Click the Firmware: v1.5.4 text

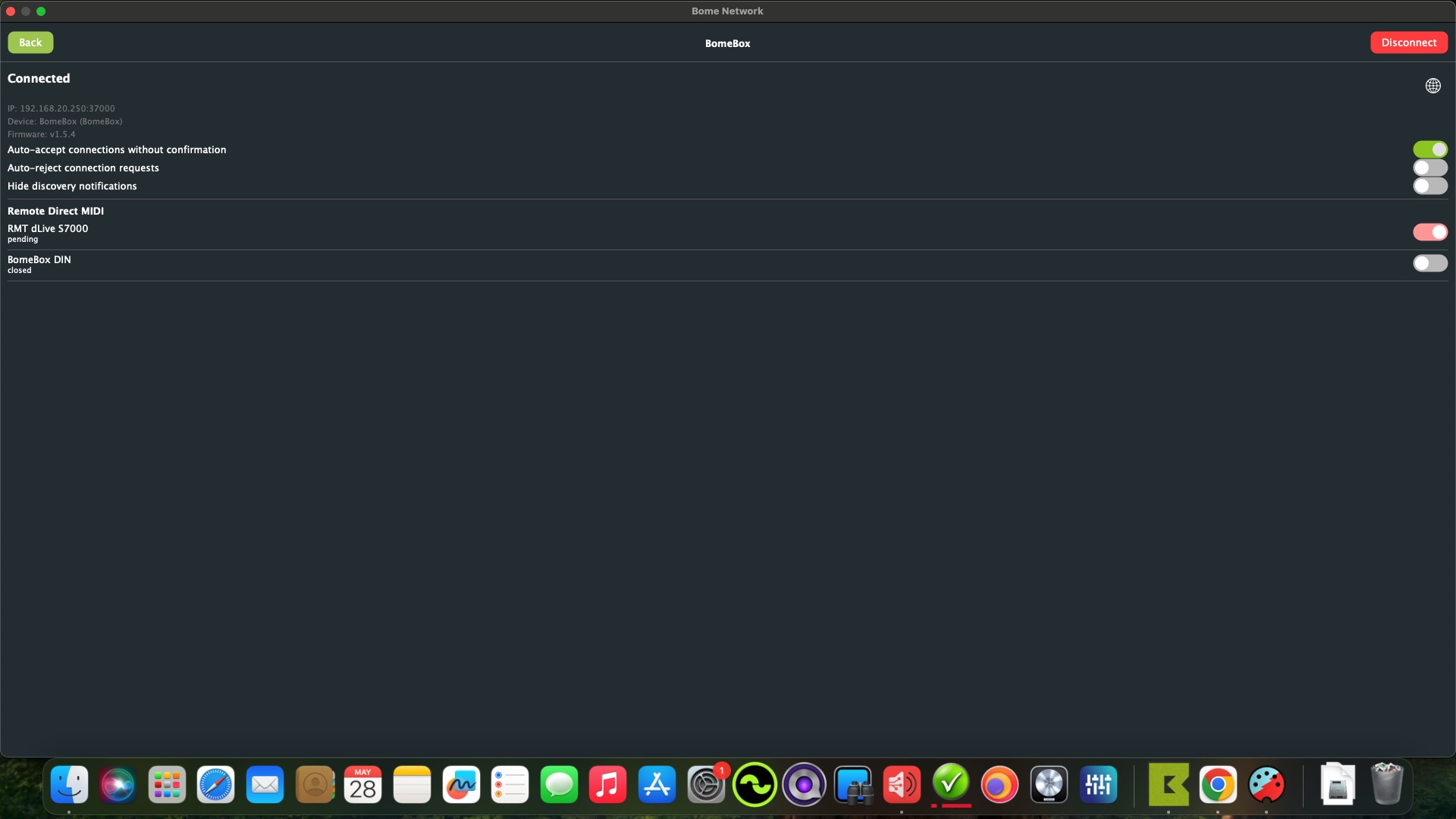click(x=42, y=134)
